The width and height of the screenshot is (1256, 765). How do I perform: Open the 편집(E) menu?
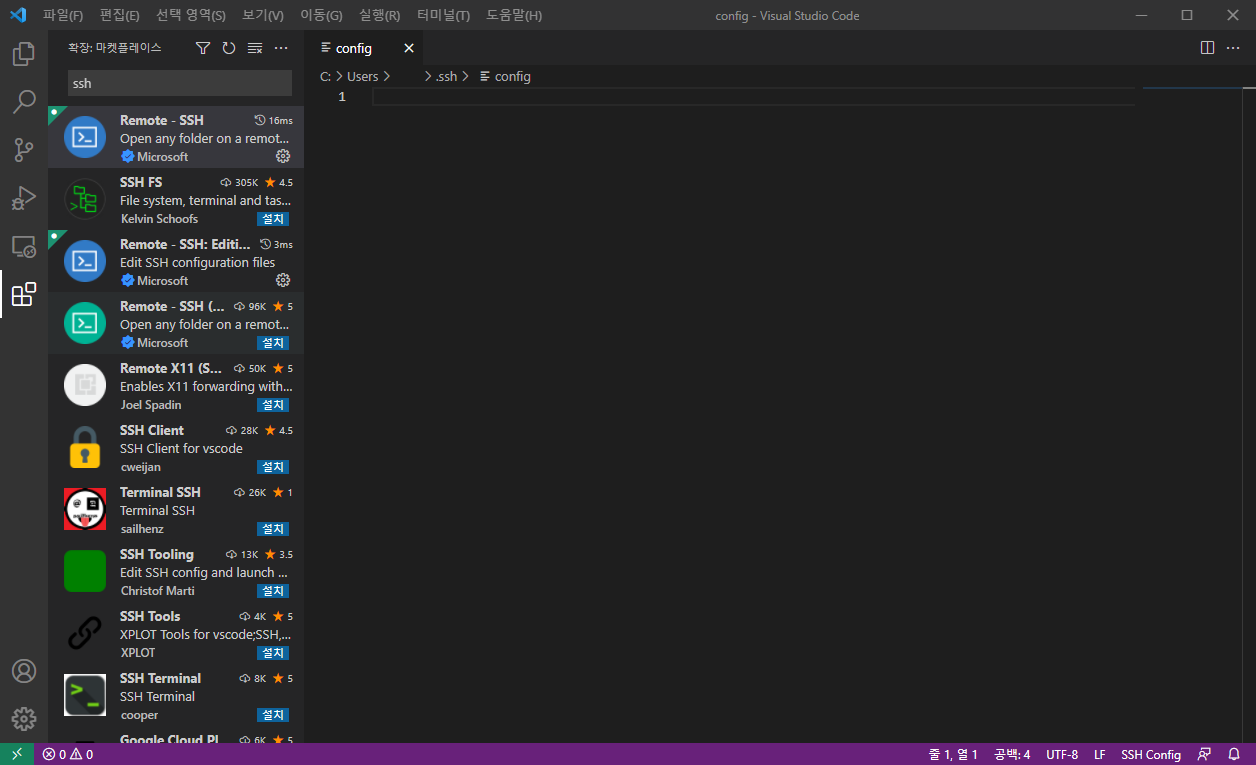point(120,15)
